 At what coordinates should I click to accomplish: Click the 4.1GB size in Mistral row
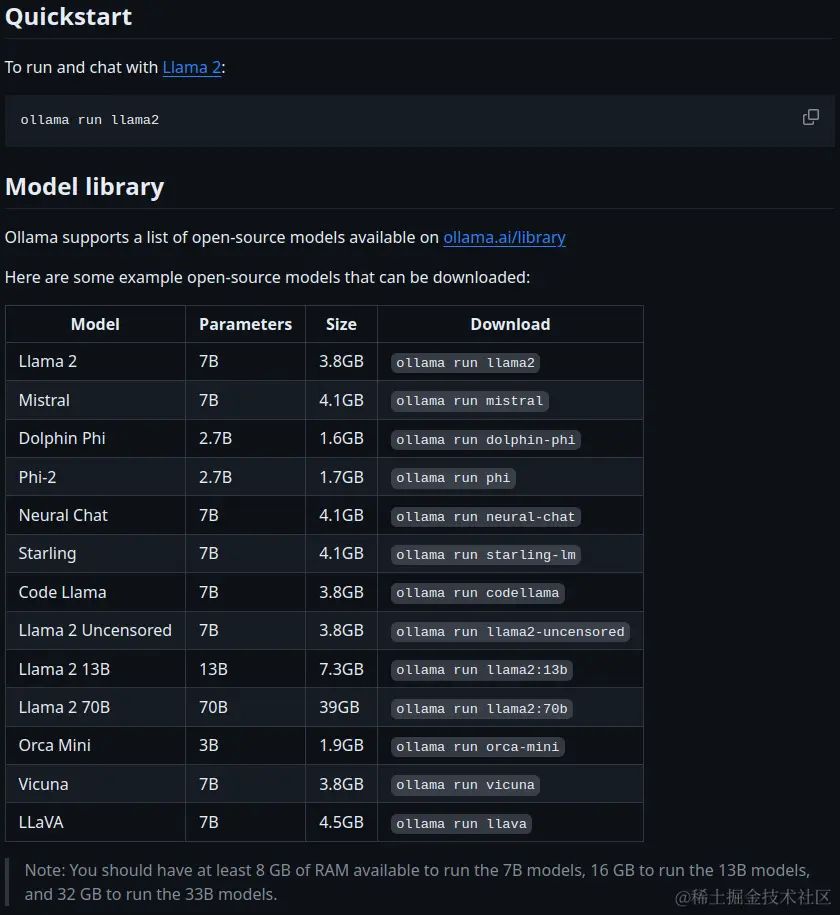point(341,400)
